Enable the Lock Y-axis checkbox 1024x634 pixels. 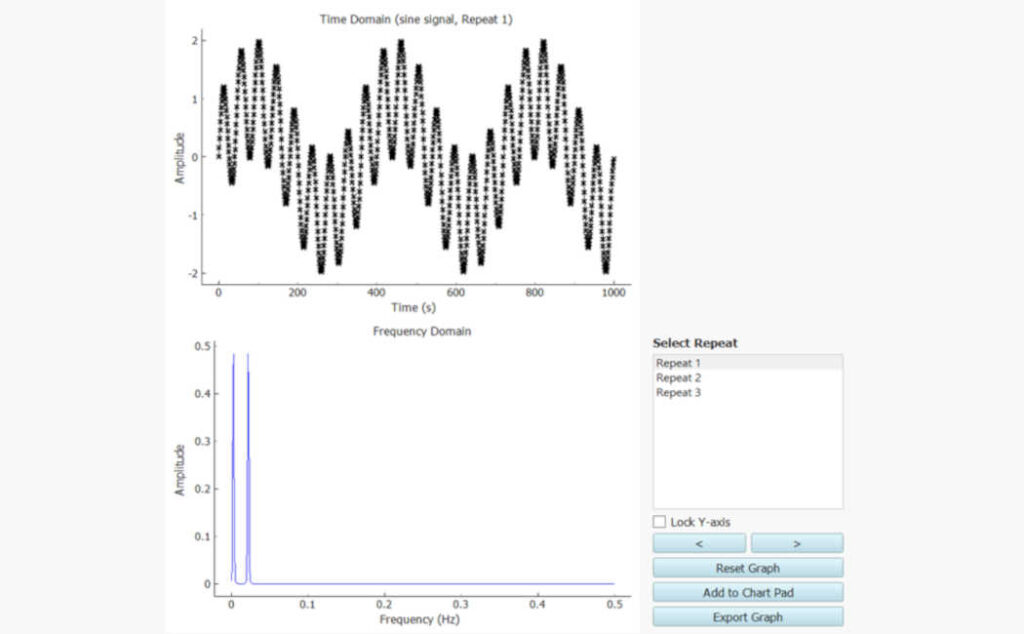pos(660,522)
